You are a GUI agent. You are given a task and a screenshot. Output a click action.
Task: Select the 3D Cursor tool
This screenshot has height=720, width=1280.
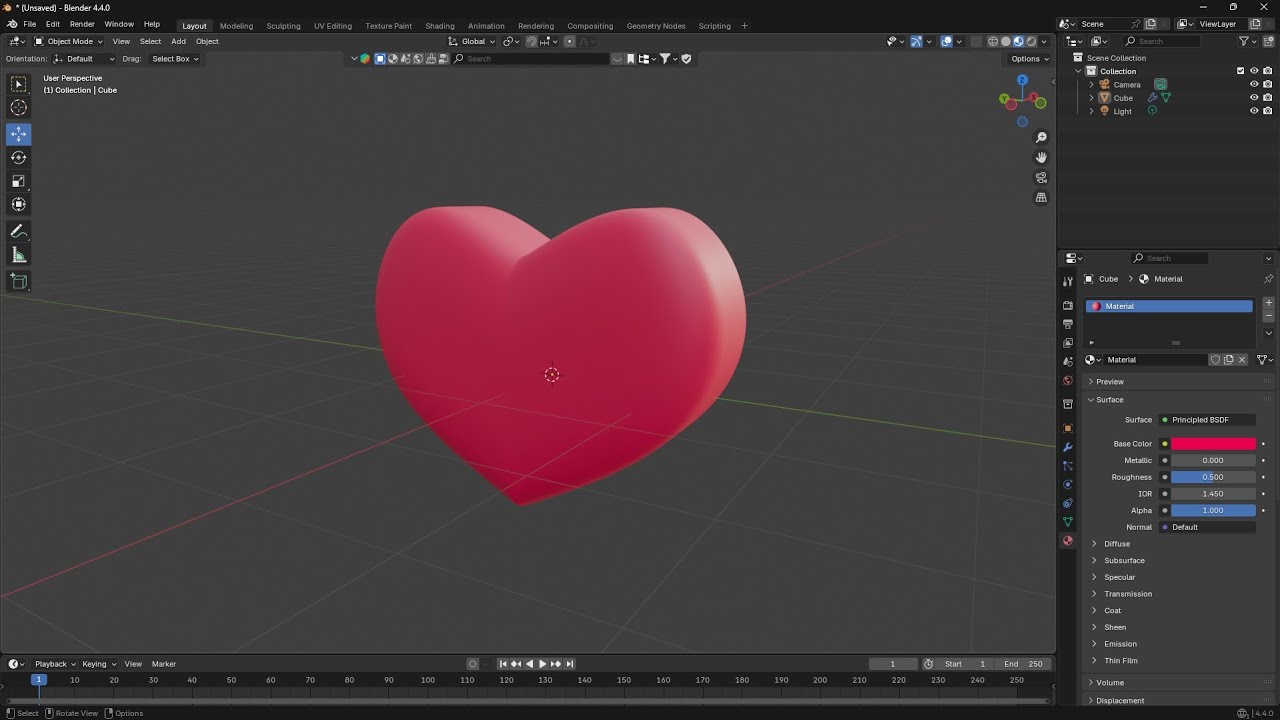point(19,108)
